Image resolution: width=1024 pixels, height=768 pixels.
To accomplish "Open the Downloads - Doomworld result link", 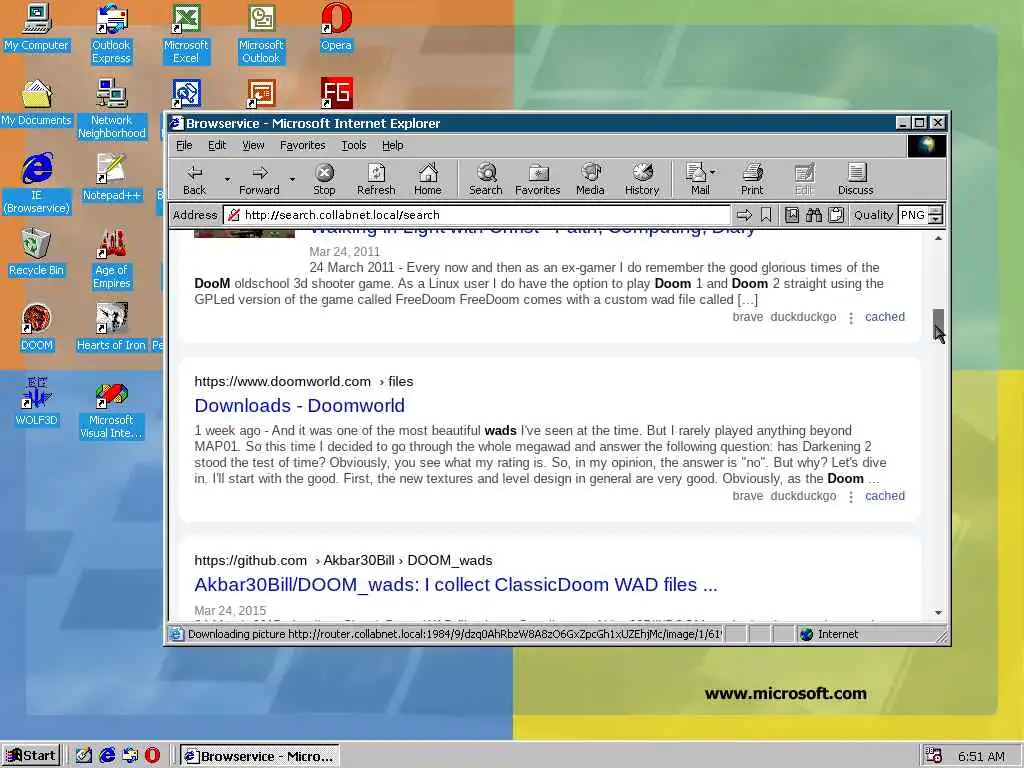I will tap(299, 406).
